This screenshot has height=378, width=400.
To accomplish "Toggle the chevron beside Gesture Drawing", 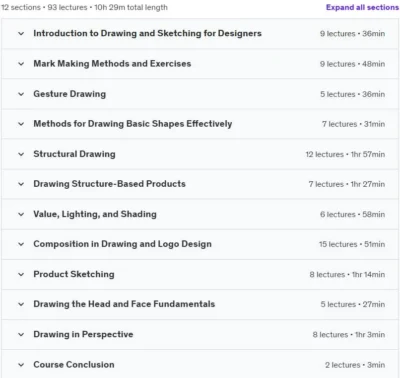I will pyautogui.click(x=21, y=94).
